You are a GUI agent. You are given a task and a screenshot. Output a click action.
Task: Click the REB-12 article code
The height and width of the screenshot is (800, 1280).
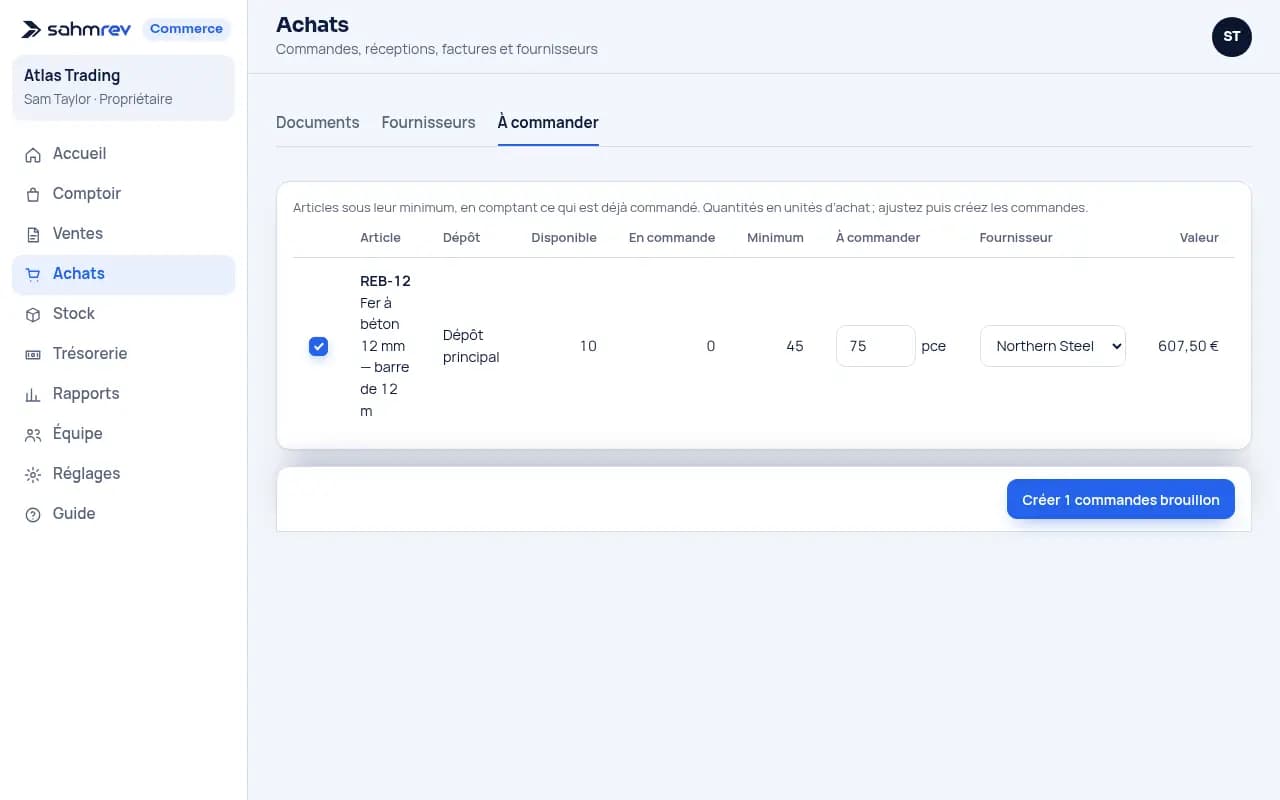click(x=386, y=281)
